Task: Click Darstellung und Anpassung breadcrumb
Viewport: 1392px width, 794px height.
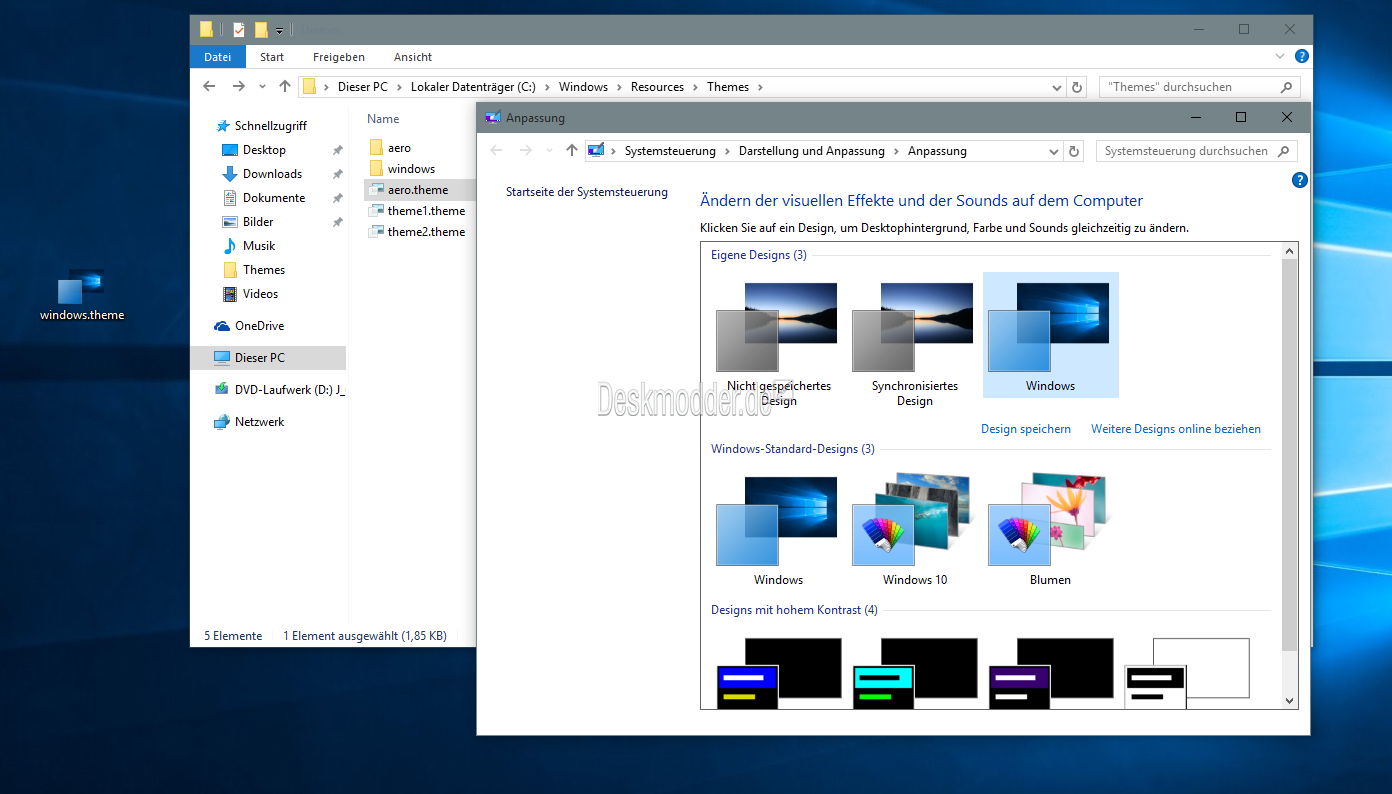Action: click(812, 151)
